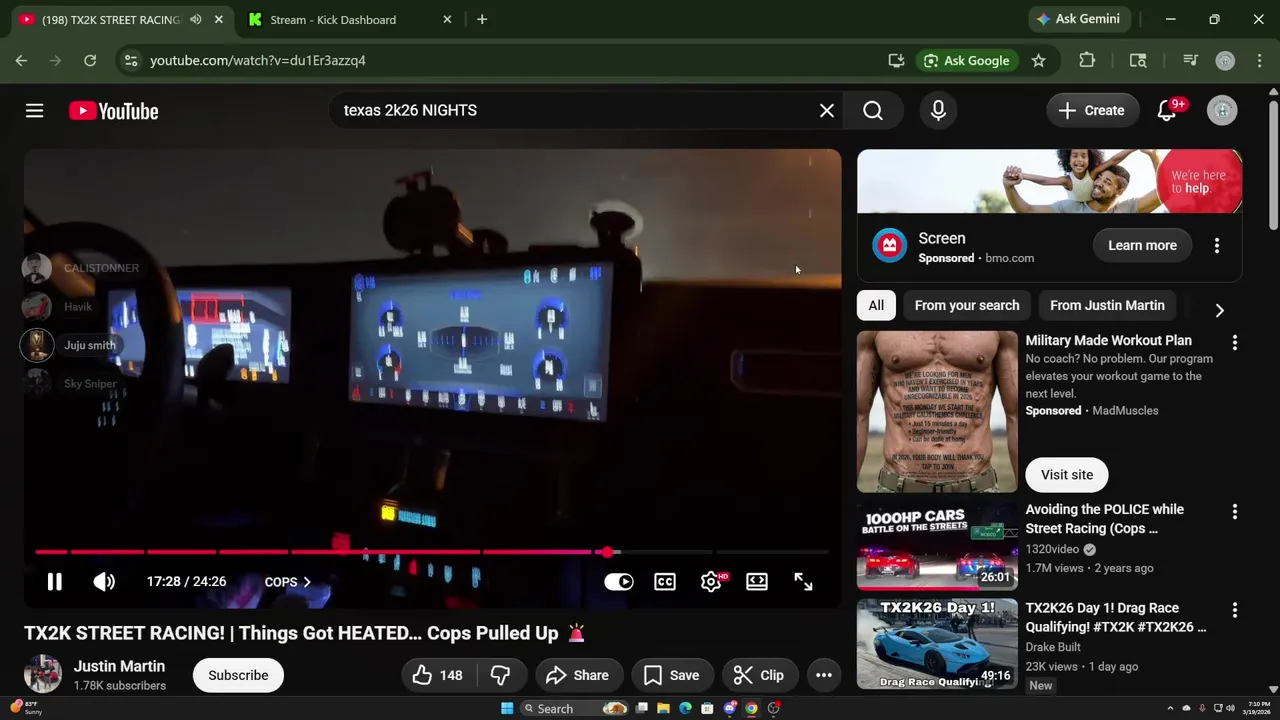Screen dimensions: 1280x720
Task: Bookmark this page with the star
Action: pyautogui.click(x=1038, y=61)
